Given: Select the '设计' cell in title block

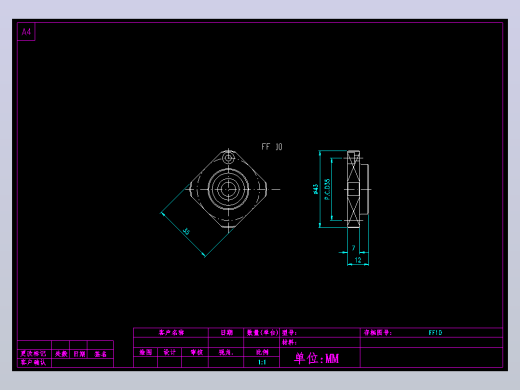Looking at the screenshot, I should (170, 352).
